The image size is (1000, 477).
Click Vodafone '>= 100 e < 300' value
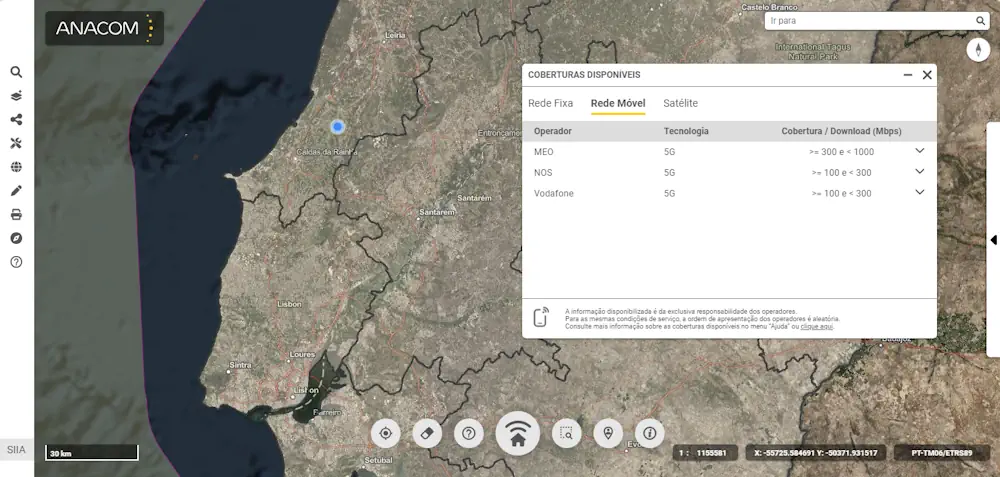coord(841,193)
